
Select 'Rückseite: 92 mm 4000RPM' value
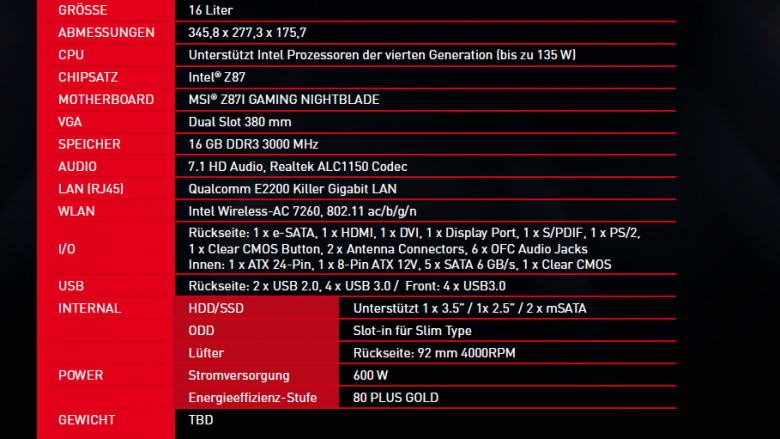tap(434, 353)
